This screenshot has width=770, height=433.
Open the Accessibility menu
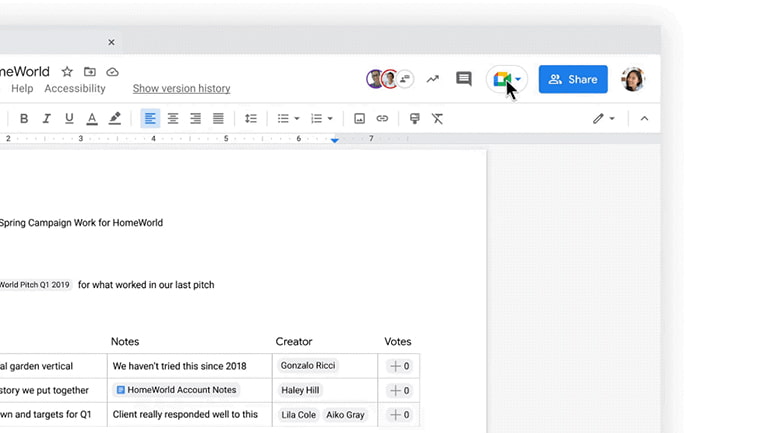75,88
